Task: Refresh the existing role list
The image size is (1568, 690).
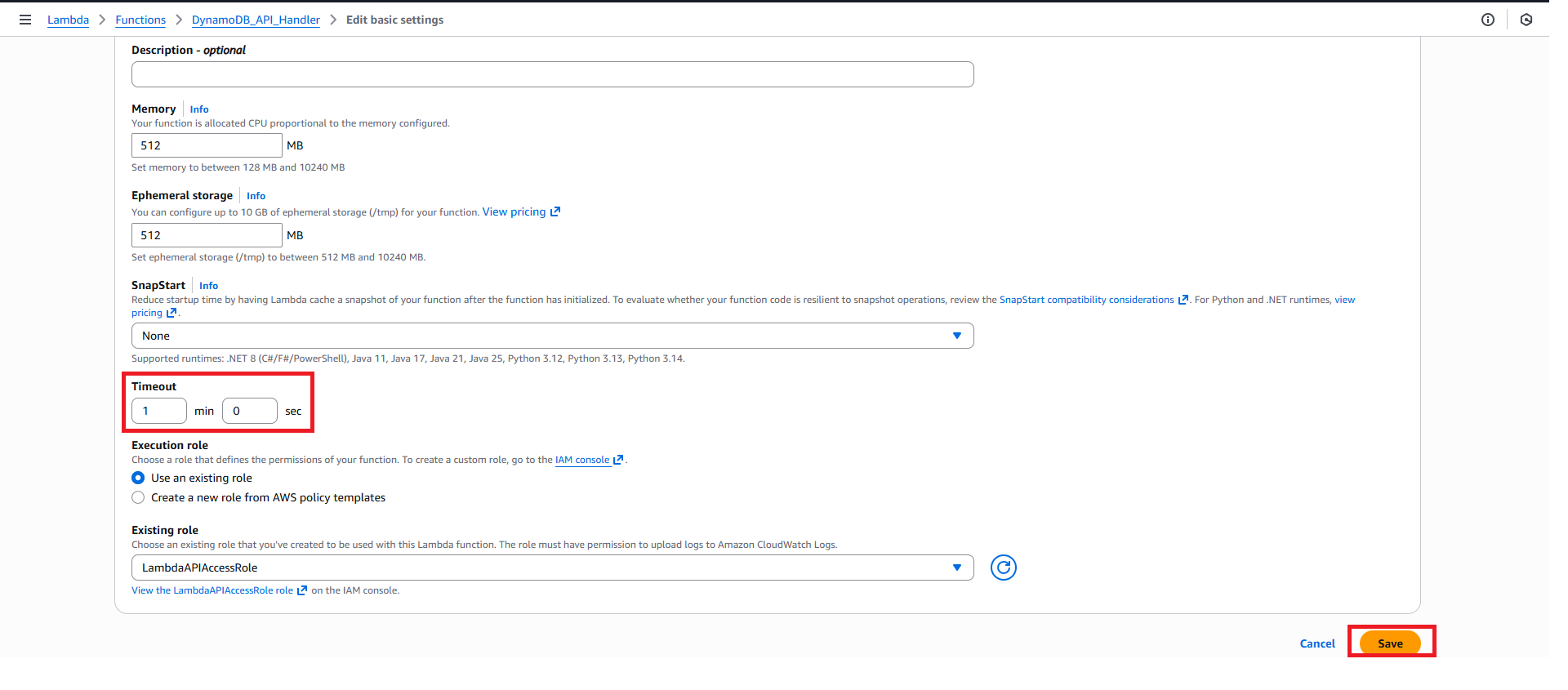Action: coord(1003,568)
